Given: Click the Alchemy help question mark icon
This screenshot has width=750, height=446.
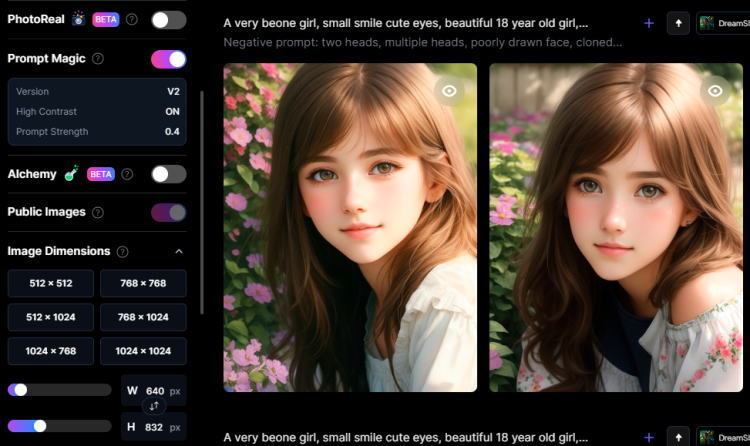Looking at the screenshot, I should pyautogui.click(x=127, y=174).
